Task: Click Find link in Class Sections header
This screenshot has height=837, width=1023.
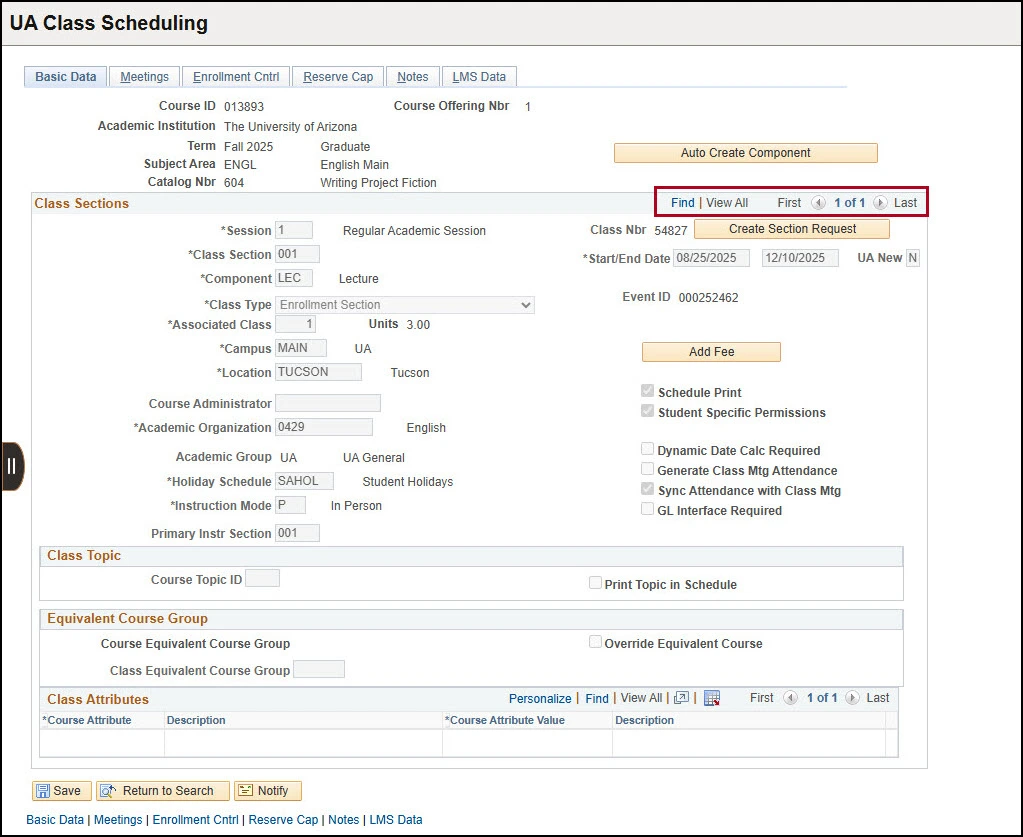Action: pyautogui.click(x=682, y=203)
